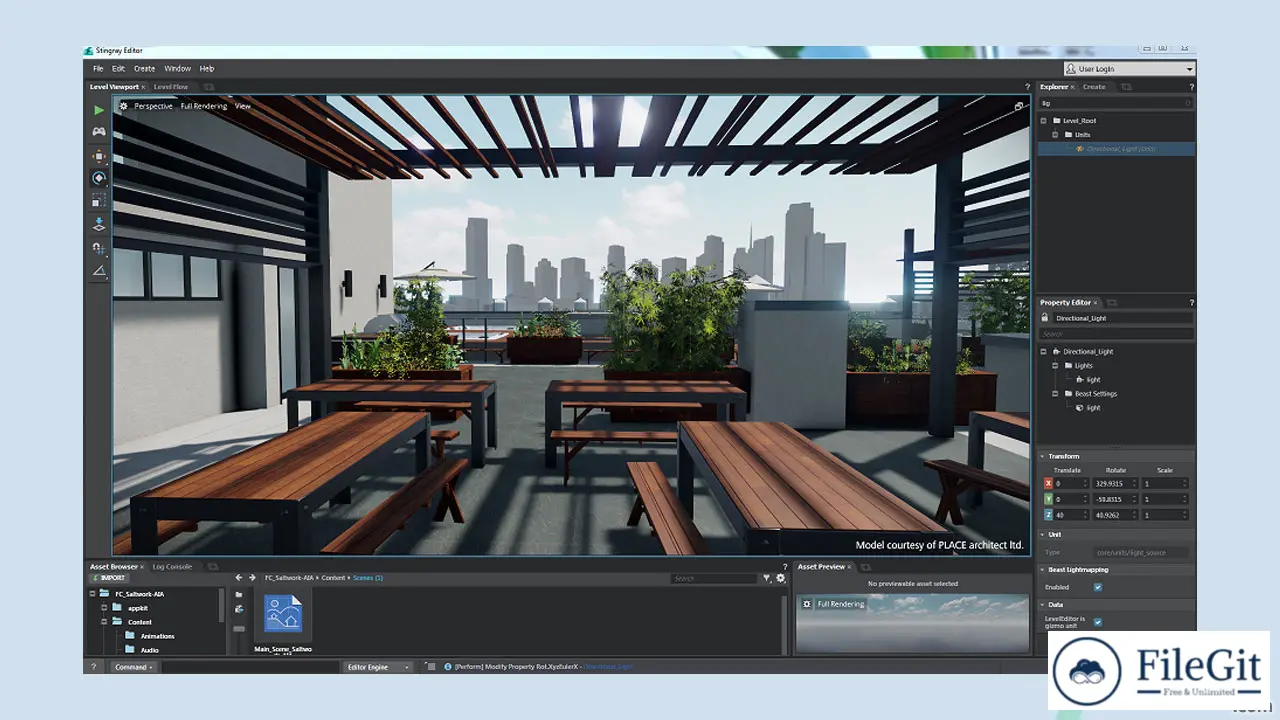Click the gear icon in Asset Preview
The image size is (1280, 720).
point(807,604)
